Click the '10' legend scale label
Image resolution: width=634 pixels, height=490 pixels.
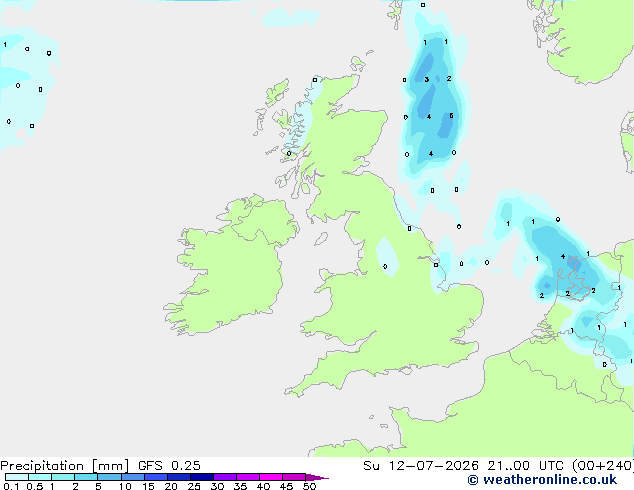125,486
